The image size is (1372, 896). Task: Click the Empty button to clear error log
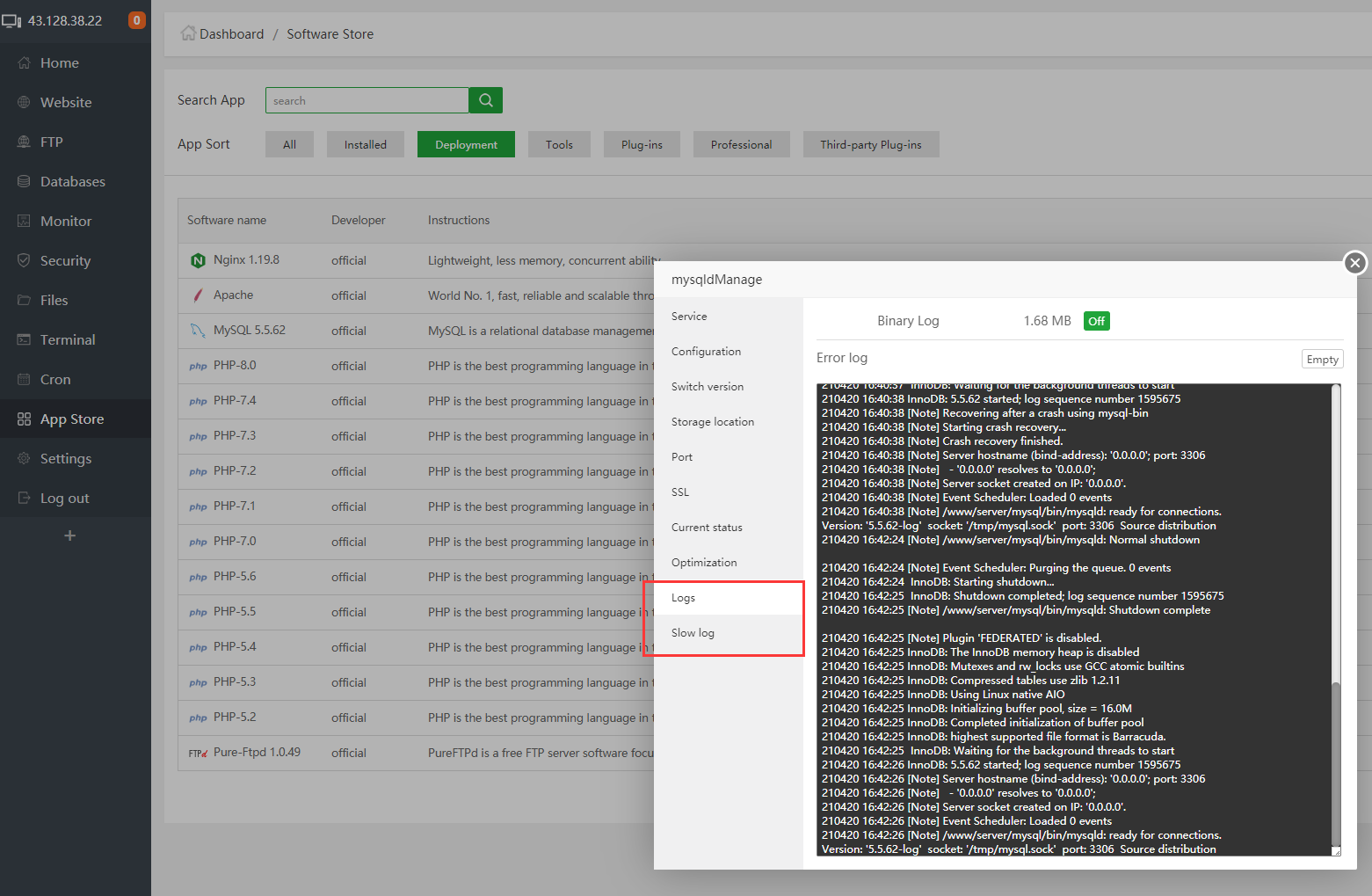(x=1322, y=359)
